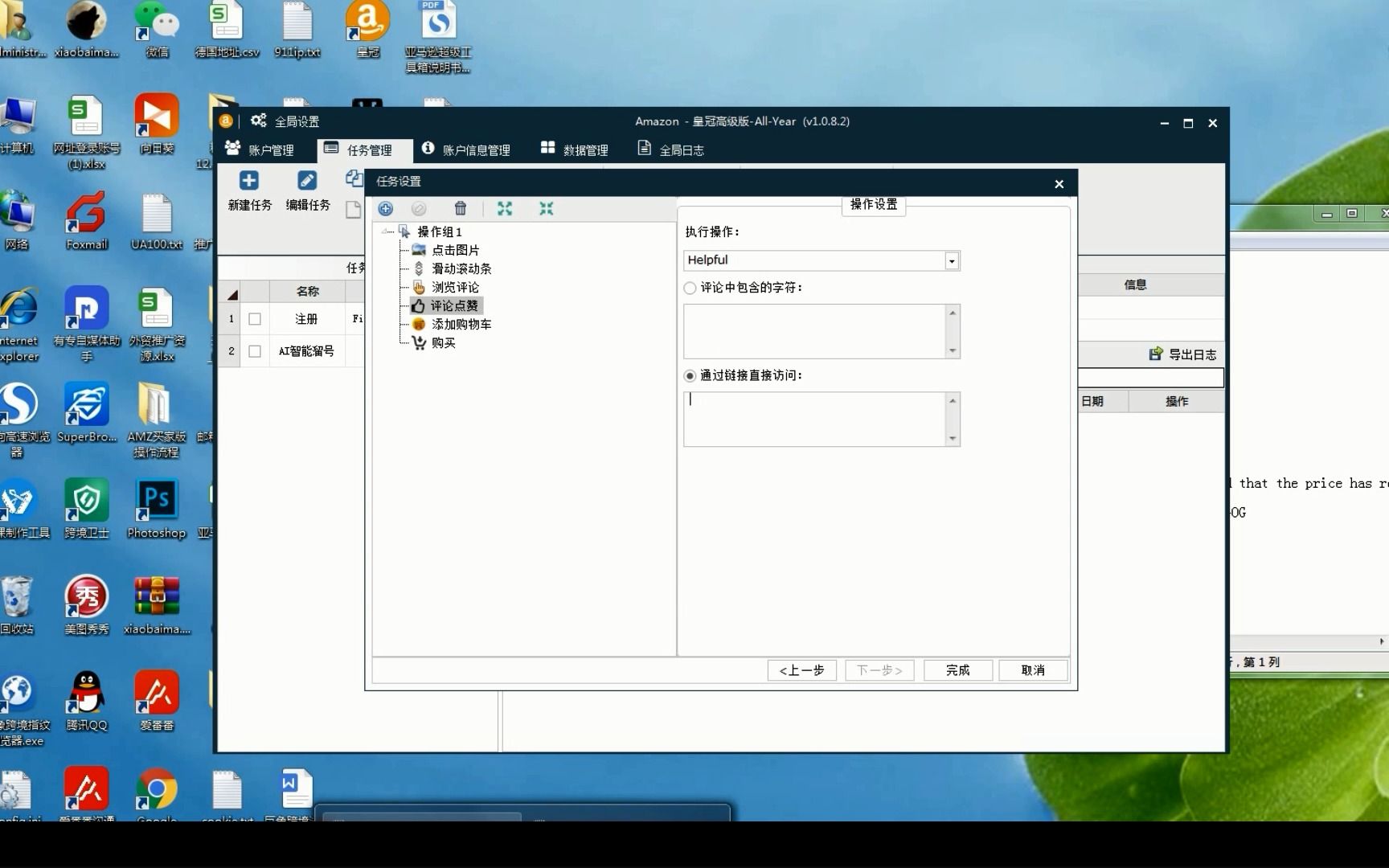Open the 微信 desktop icon
Image resolution: width=1389 pixels, height=868 pixels.
pos(157,30)
